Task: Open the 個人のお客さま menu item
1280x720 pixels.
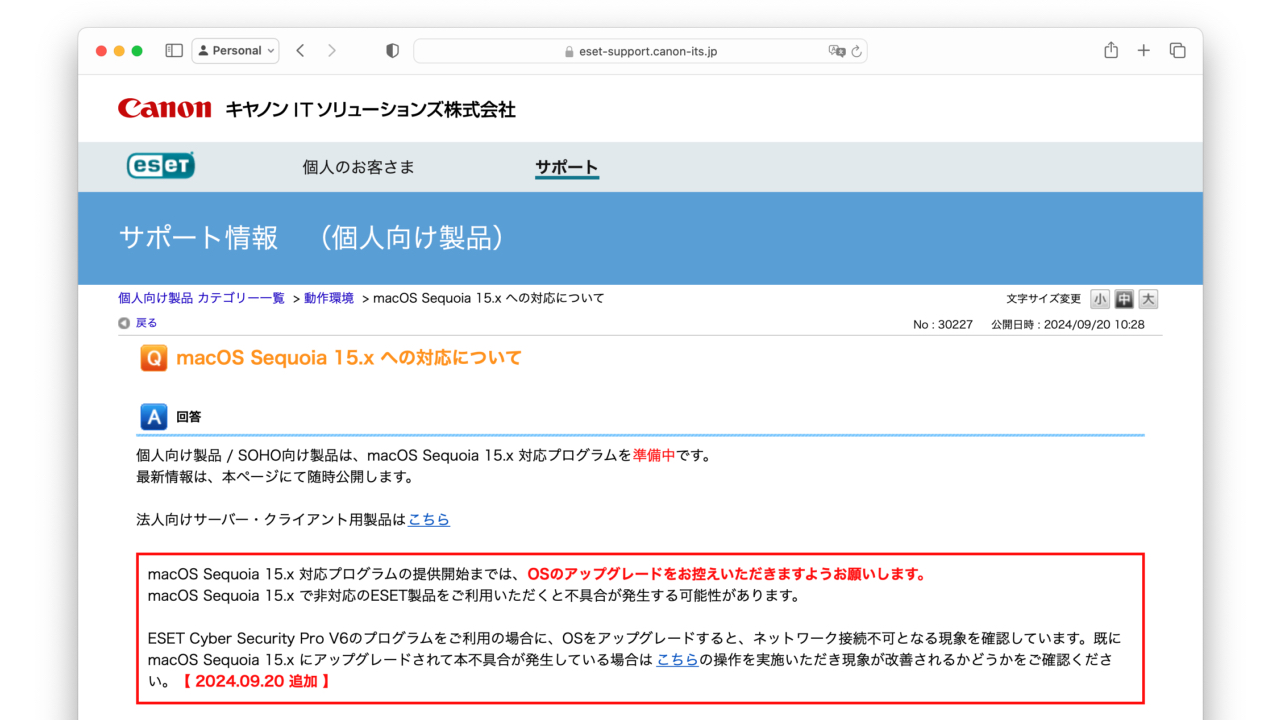Action: pyautogui.click(x=358, y=167)
